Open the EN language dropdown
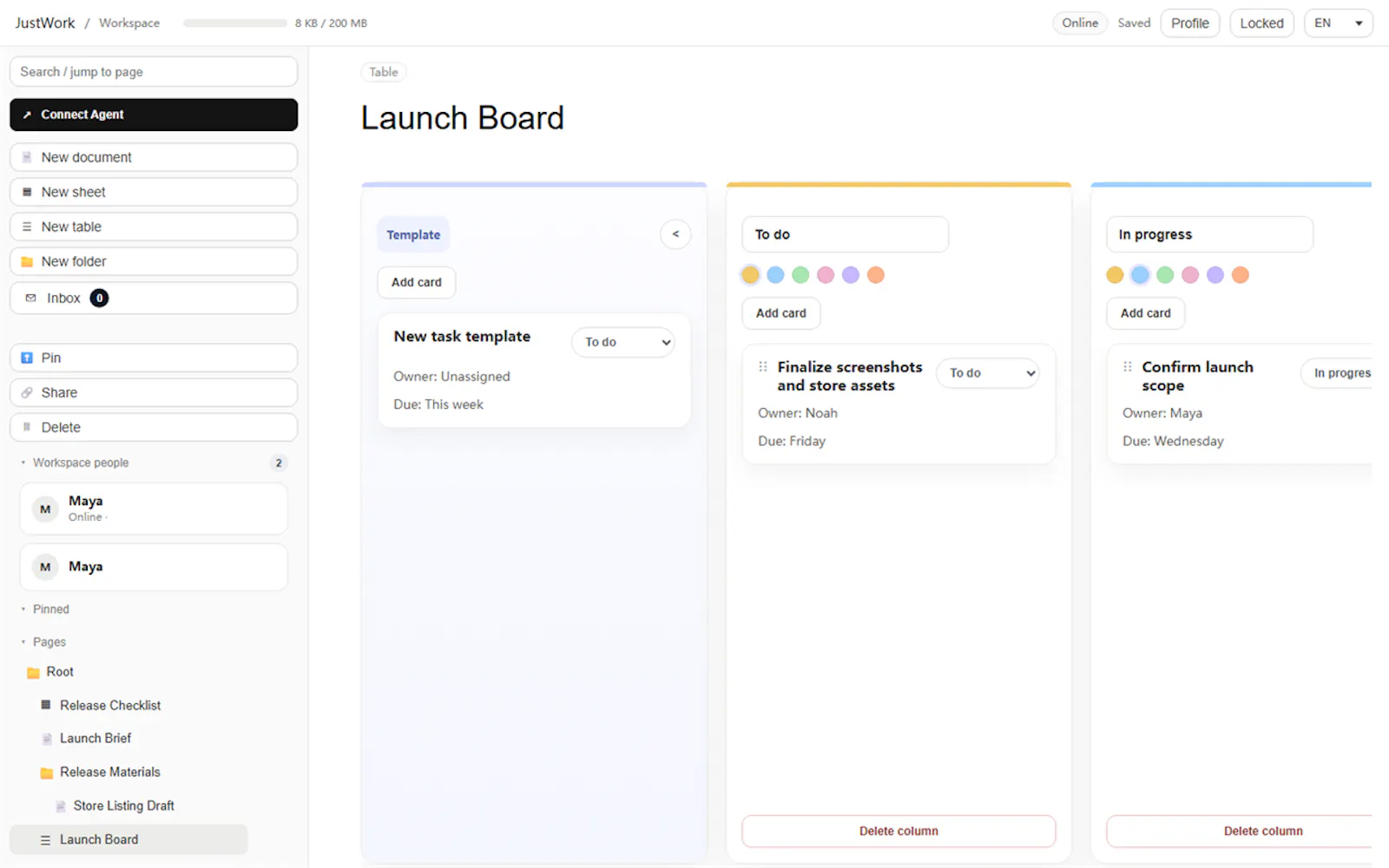Image resolution: width=1389 pixels, height=868 pixels. tap(1338, 23)
